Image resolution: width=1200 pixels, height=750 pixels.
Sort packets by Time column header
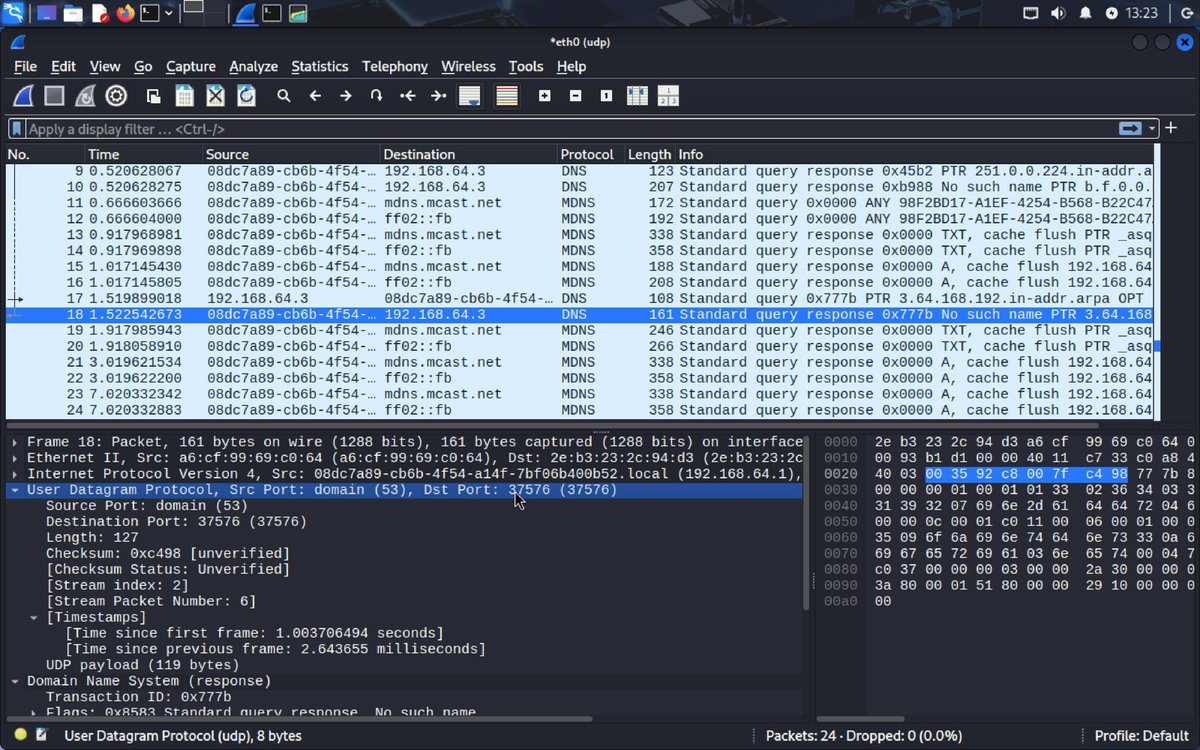tap(143, 154)
